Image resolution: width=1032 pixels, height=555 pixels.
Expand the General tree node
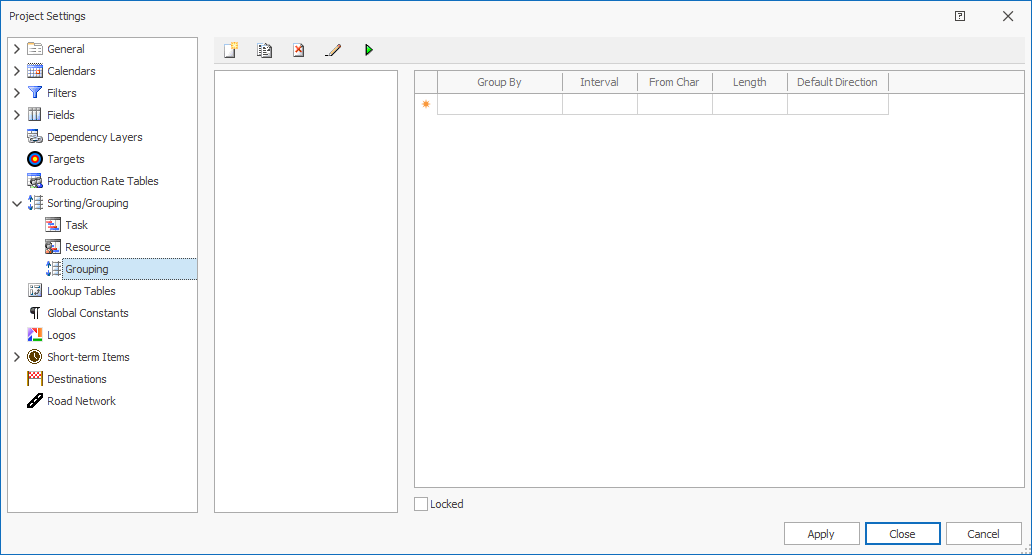tap(17, 49)
